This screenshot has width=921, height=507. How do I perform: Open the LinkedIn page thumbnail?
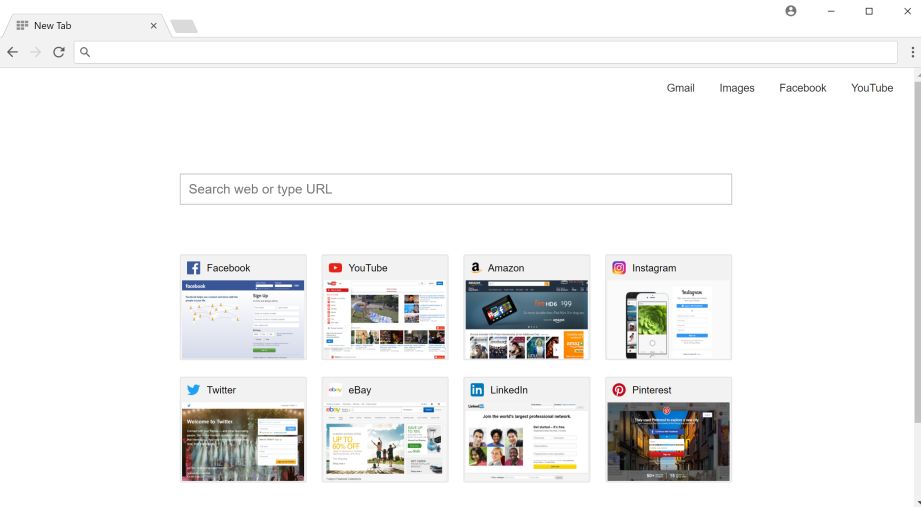(x=526, y=442)
